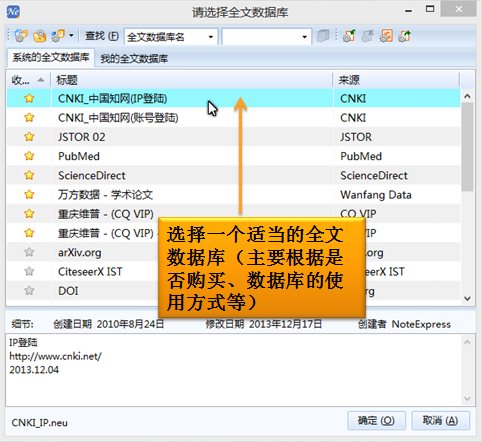482x442 pixels.
Task: Select the CNKI_中国知网(IP登陆) database row
Action: 233,98
